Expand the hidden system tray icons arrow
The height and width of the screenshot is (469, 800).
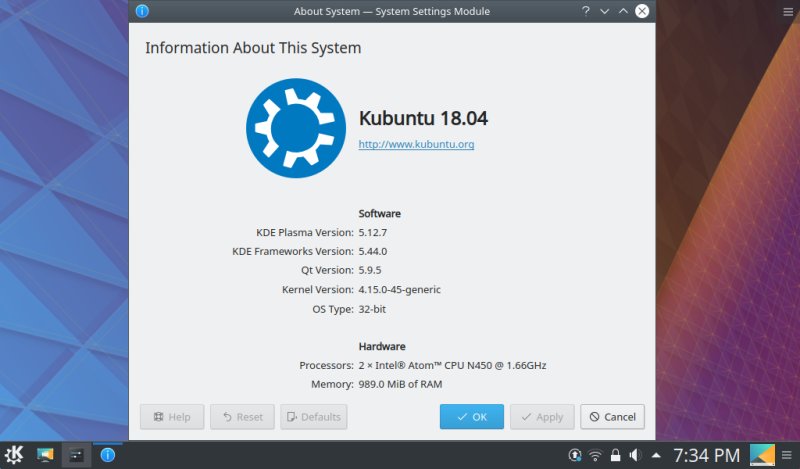[656, 455]
